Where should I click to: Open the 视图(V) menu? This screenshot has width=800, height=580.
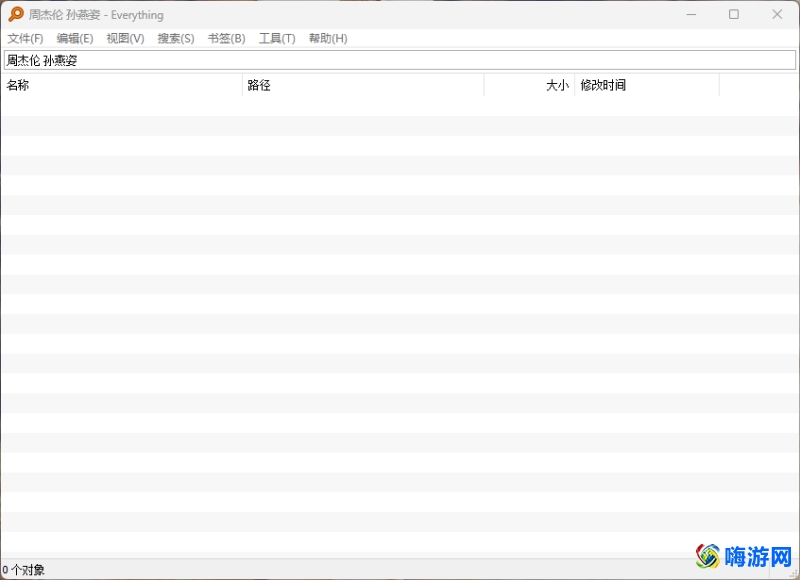pos(126,38)
